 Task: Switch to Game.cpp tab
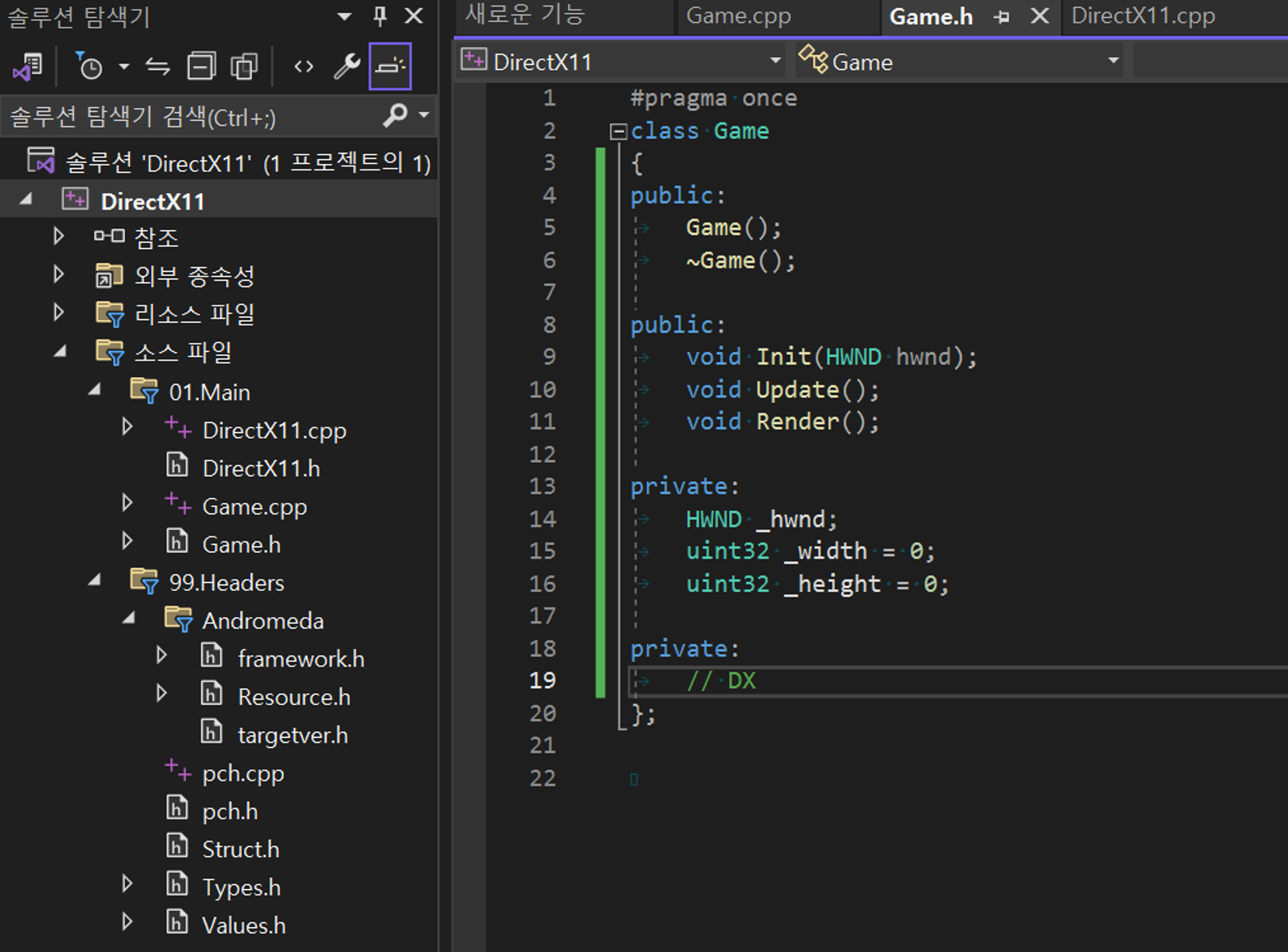click(738, 16)
